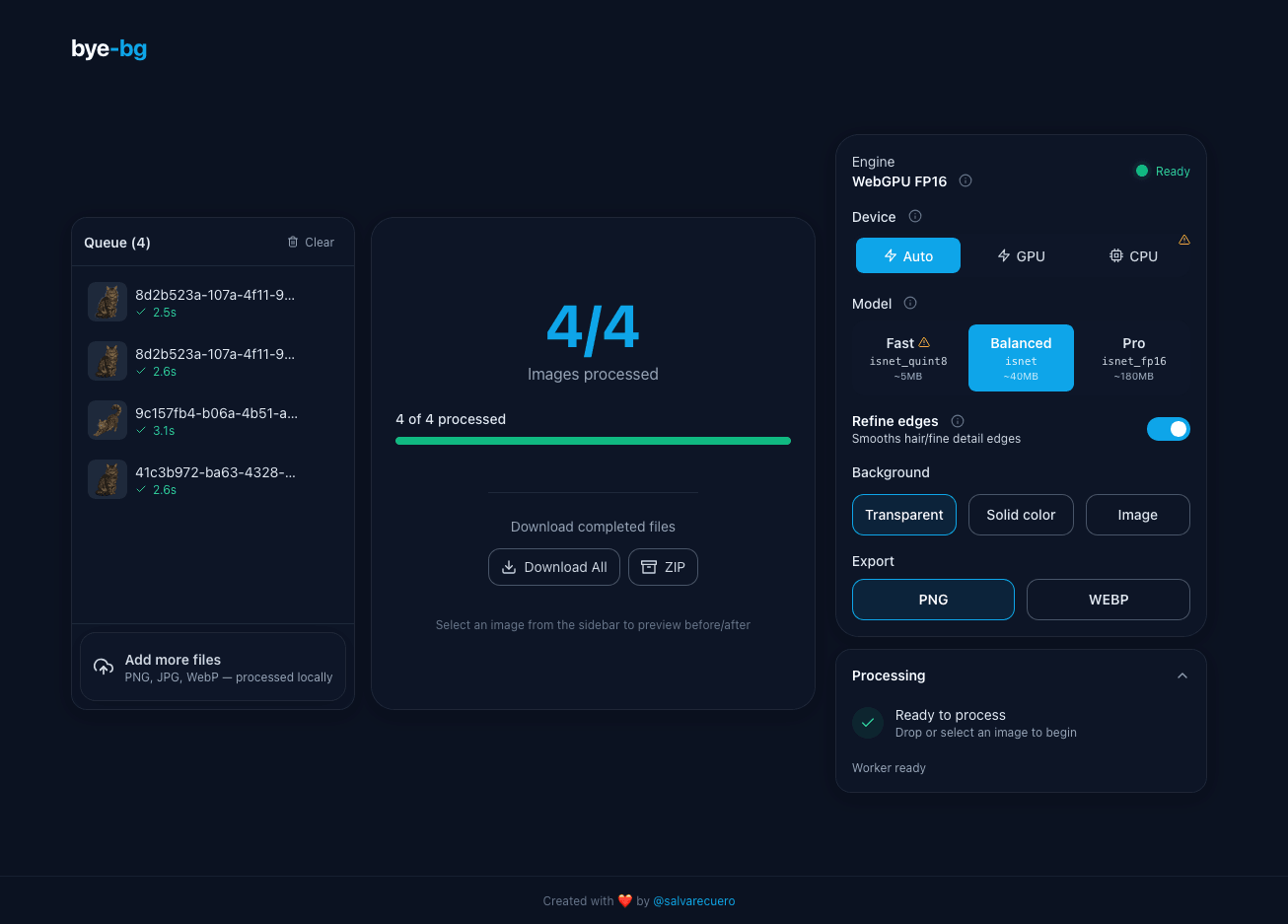Set the background to Image
This screenshot has height=924, width=1288.
[1138, 515]
